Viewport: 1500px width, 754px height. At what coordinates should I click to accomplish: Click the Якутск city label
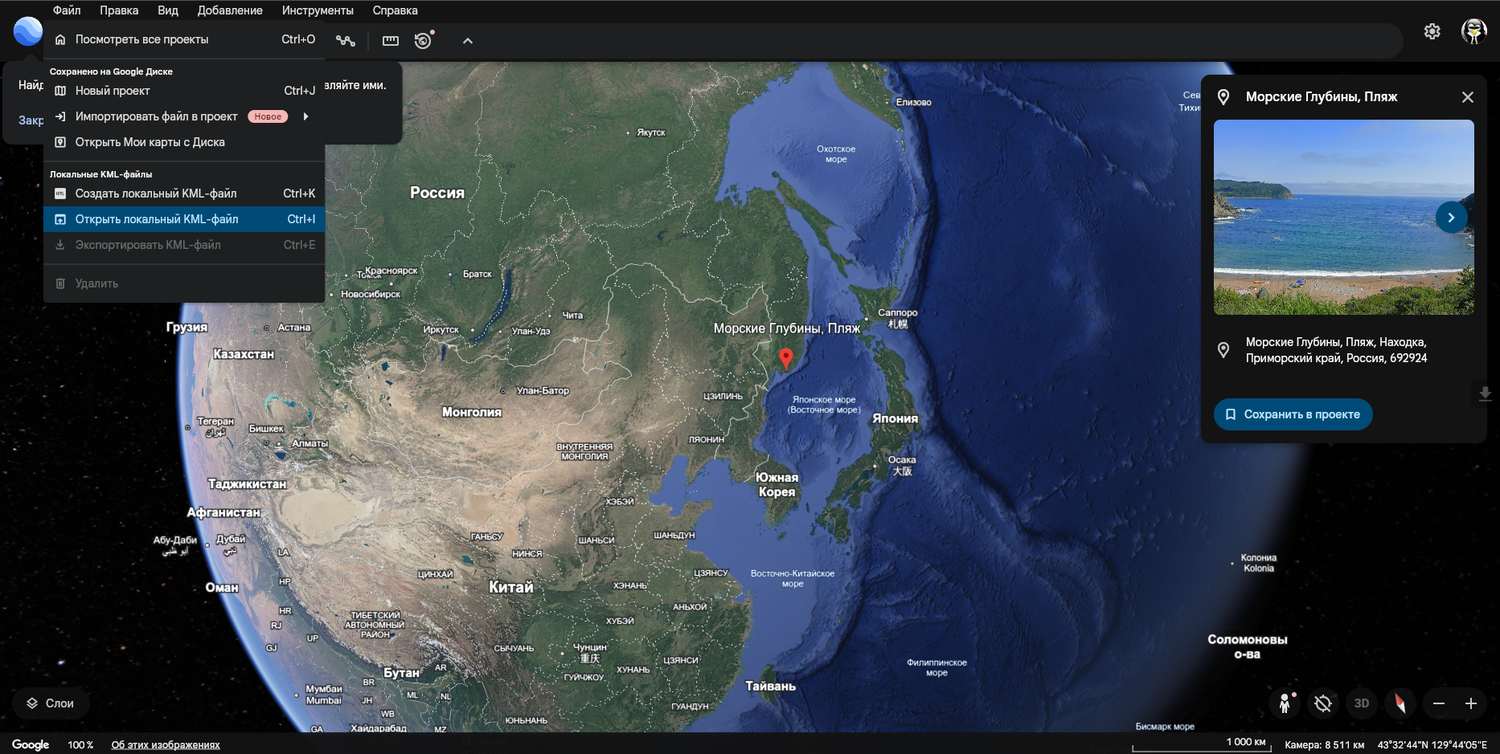651,133
